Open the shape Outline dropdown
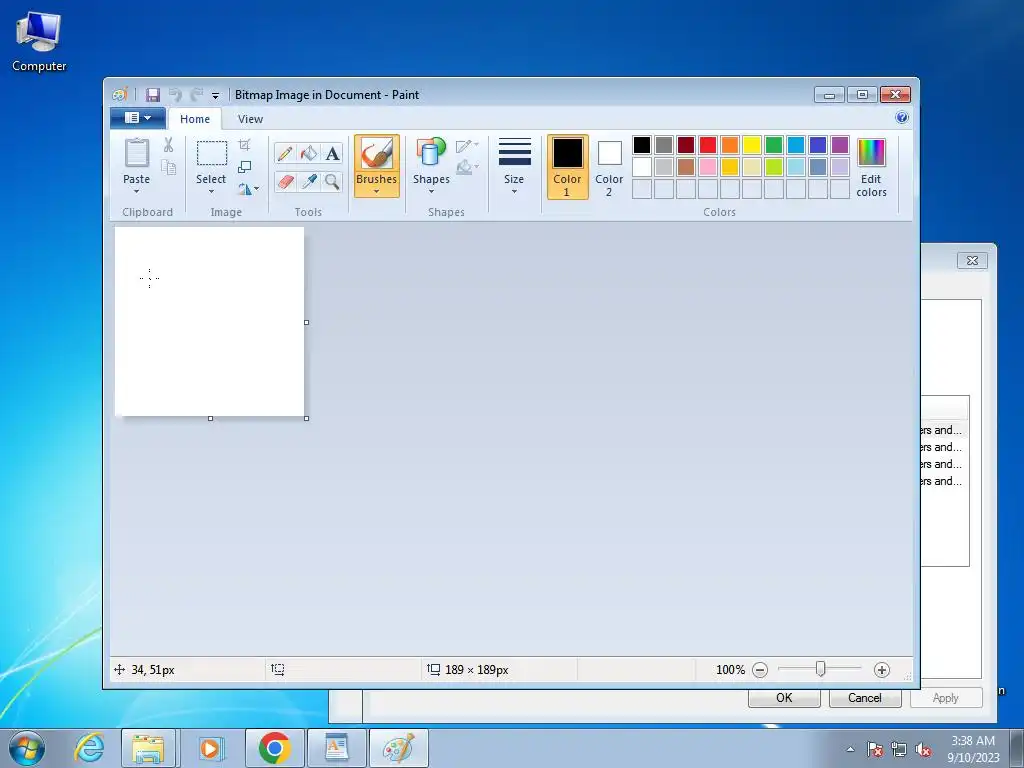 (467, 145)
